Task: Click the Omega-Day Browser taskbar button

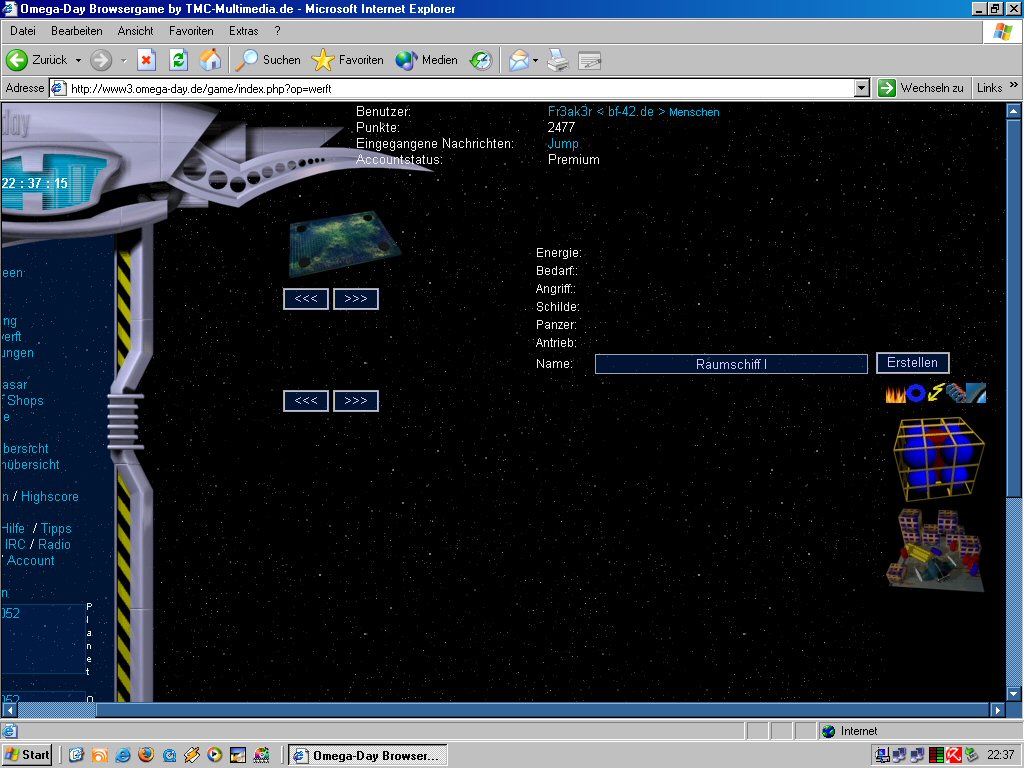Action: (x=368, y=756)
